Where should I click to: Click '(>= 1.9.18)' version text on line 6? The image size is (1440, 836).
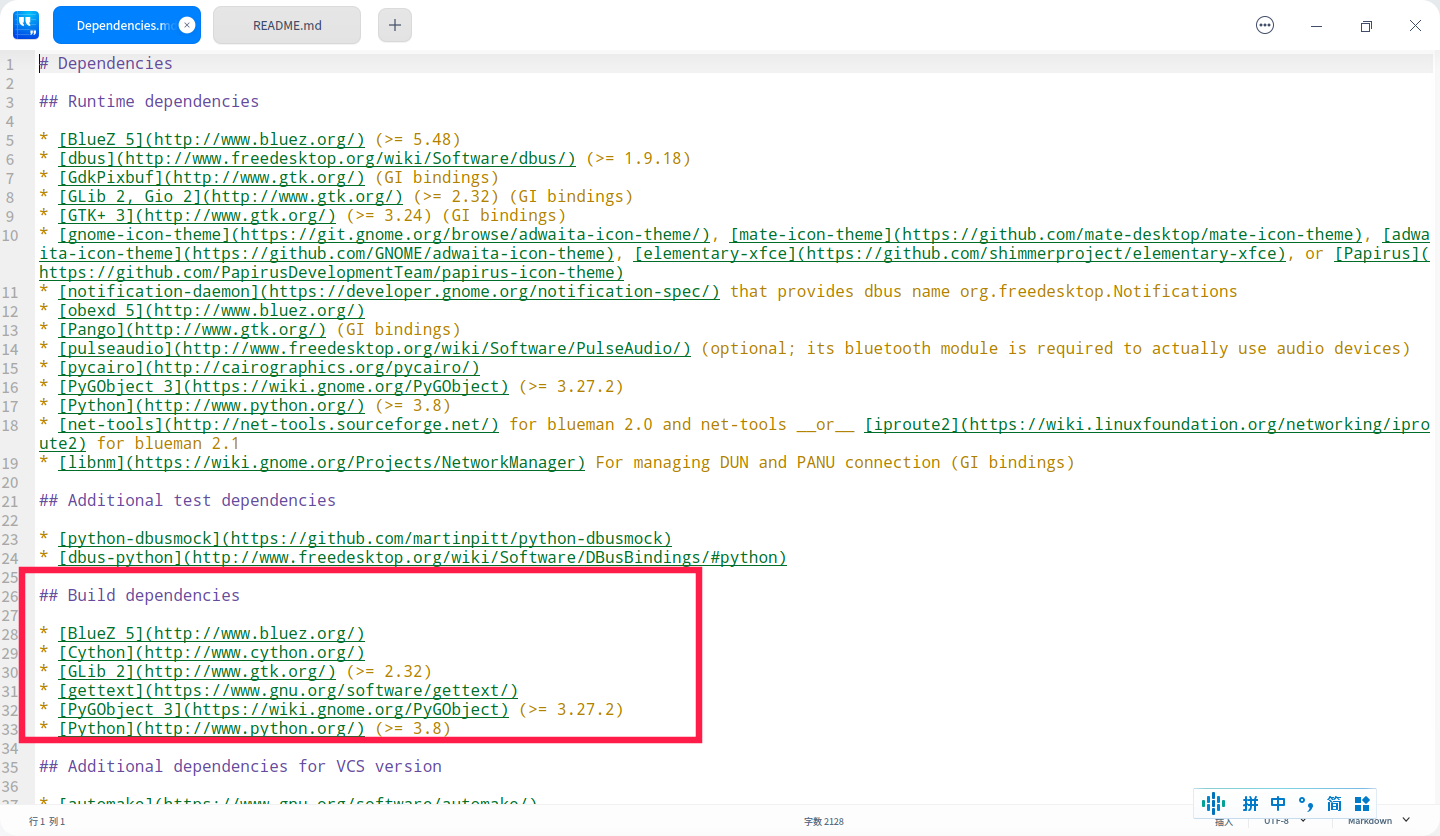tap(638, 158)
